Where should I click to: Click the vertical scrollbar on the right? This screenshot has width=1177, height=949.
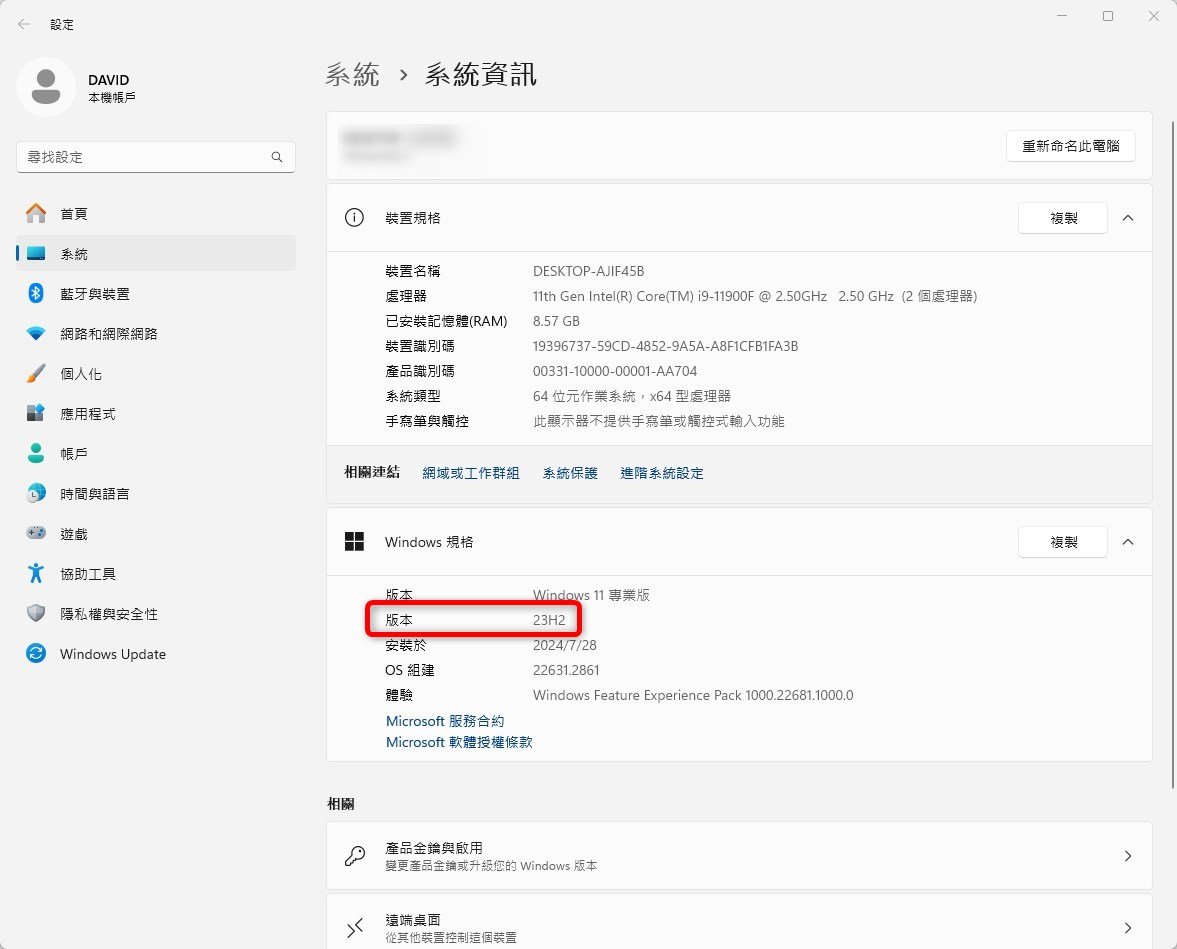[1172, 454]
